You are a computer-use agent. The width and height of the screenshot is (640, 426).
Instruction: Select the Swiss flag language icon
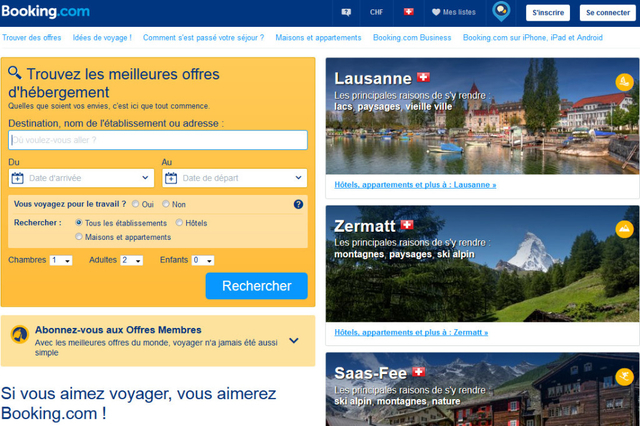click(x=409, y=12)
